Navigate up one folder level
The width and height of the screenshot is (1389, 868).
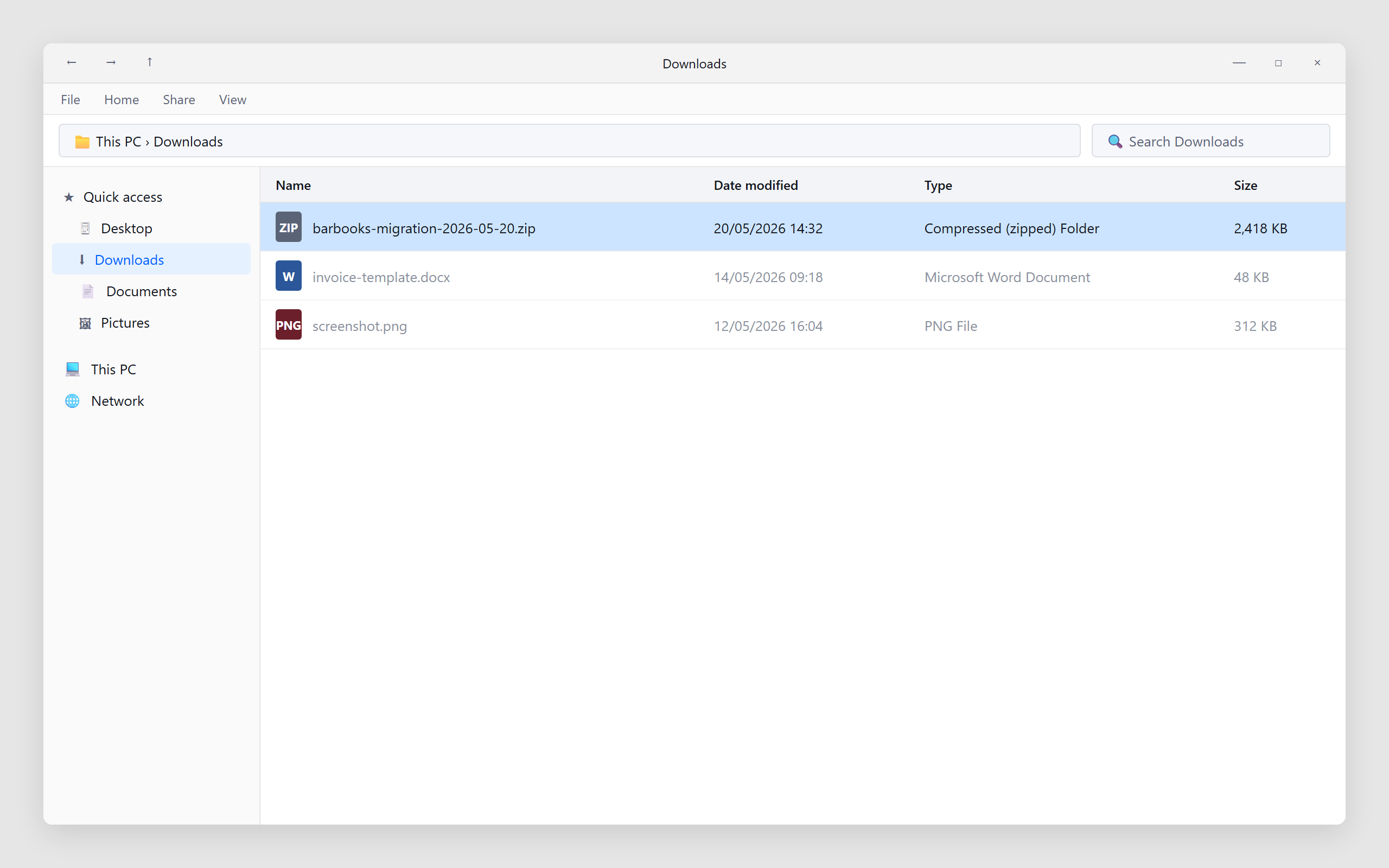[x=150, y=62]
